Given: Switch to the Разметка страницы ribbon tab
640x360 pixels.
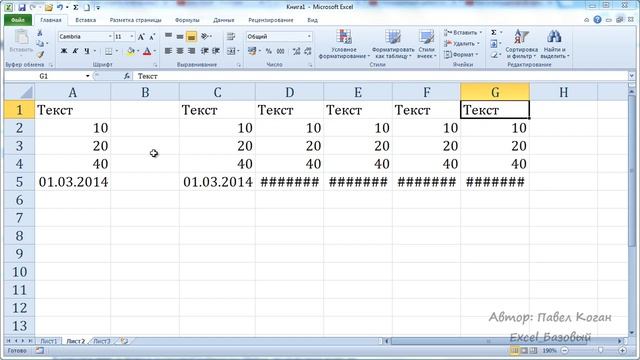Looking at the screenshot, I should click(x=136, y=20).
